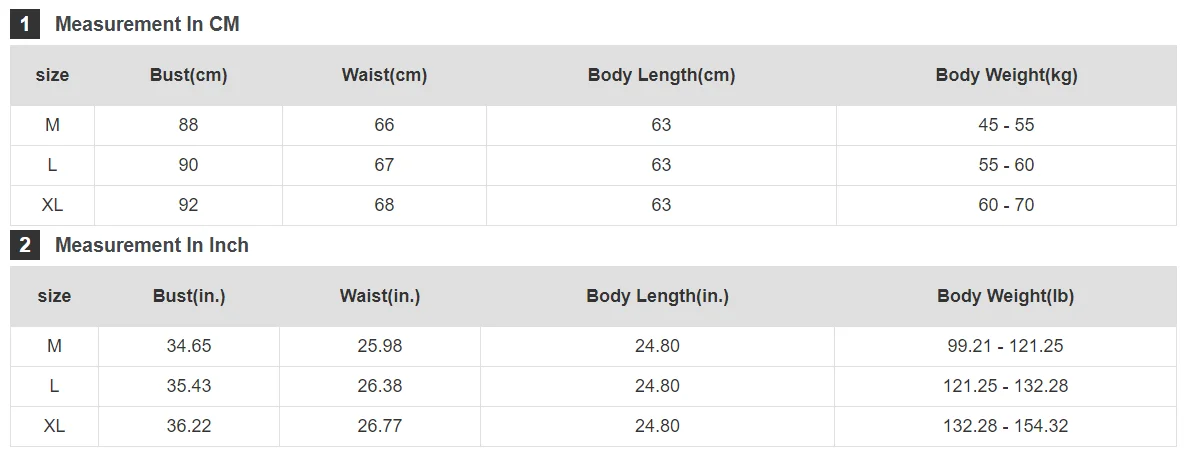This screenshot has height=454, width=1185.
Task: Select the waist value 67 cell
Action: pos(384,165)
